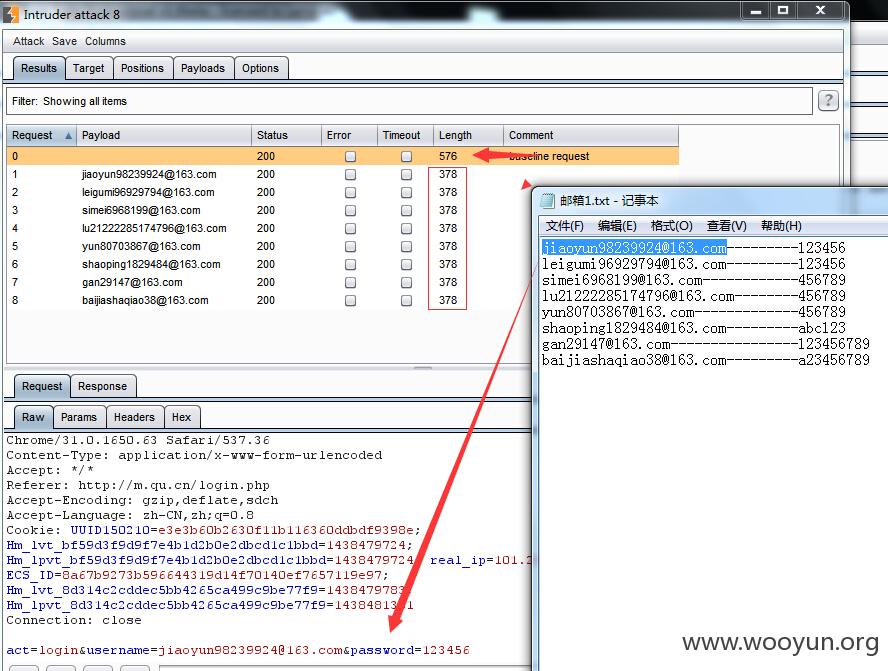
Task: Show the Hex request view
Action: point(181,417)
